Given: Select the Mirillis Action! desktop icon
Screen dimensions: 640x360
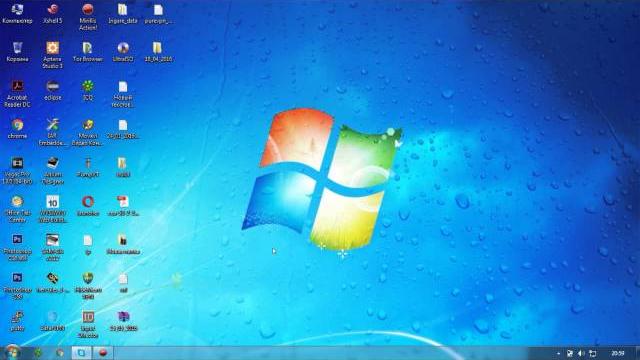Looking at the screenshot, I should tap(88, 16).
